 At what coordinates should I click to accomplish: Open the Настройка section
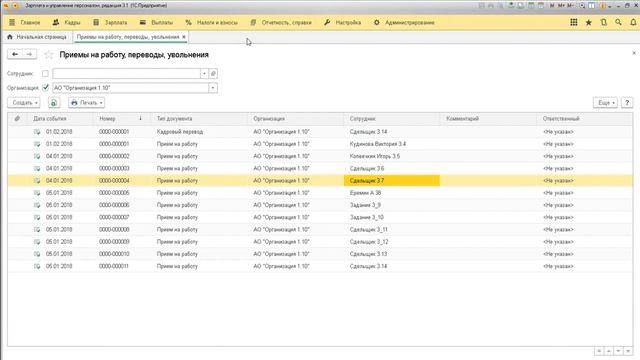pos(342,22)
